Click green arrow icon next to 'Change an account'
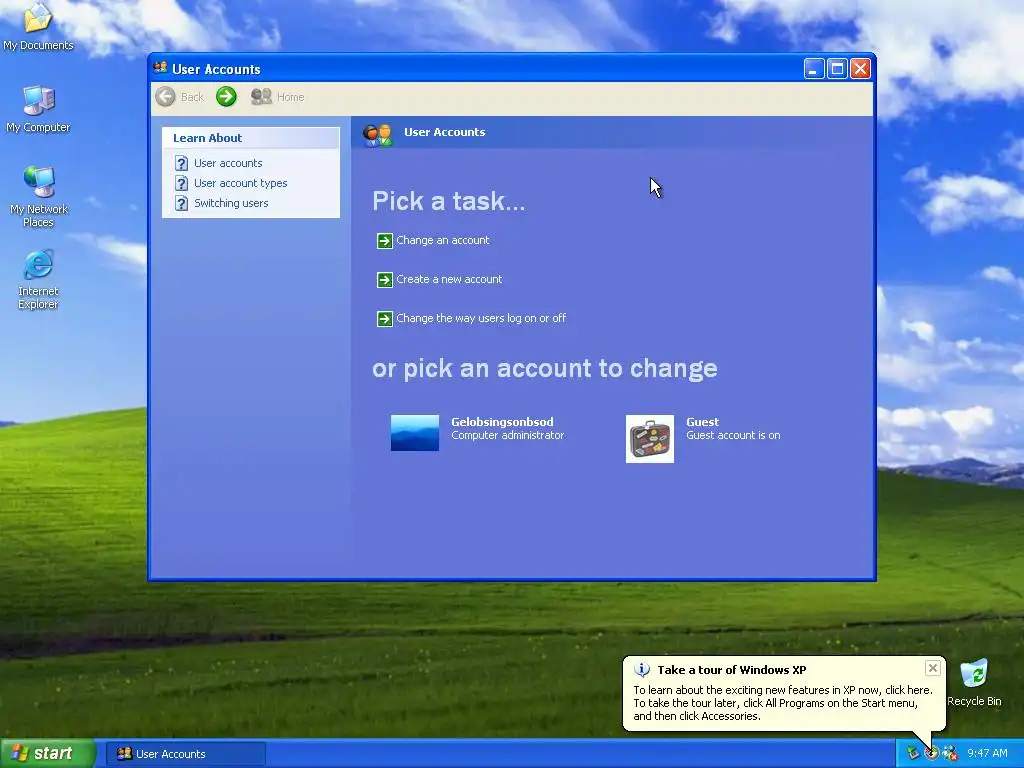Screen dimensions: 1024x768 click(385, 241)
